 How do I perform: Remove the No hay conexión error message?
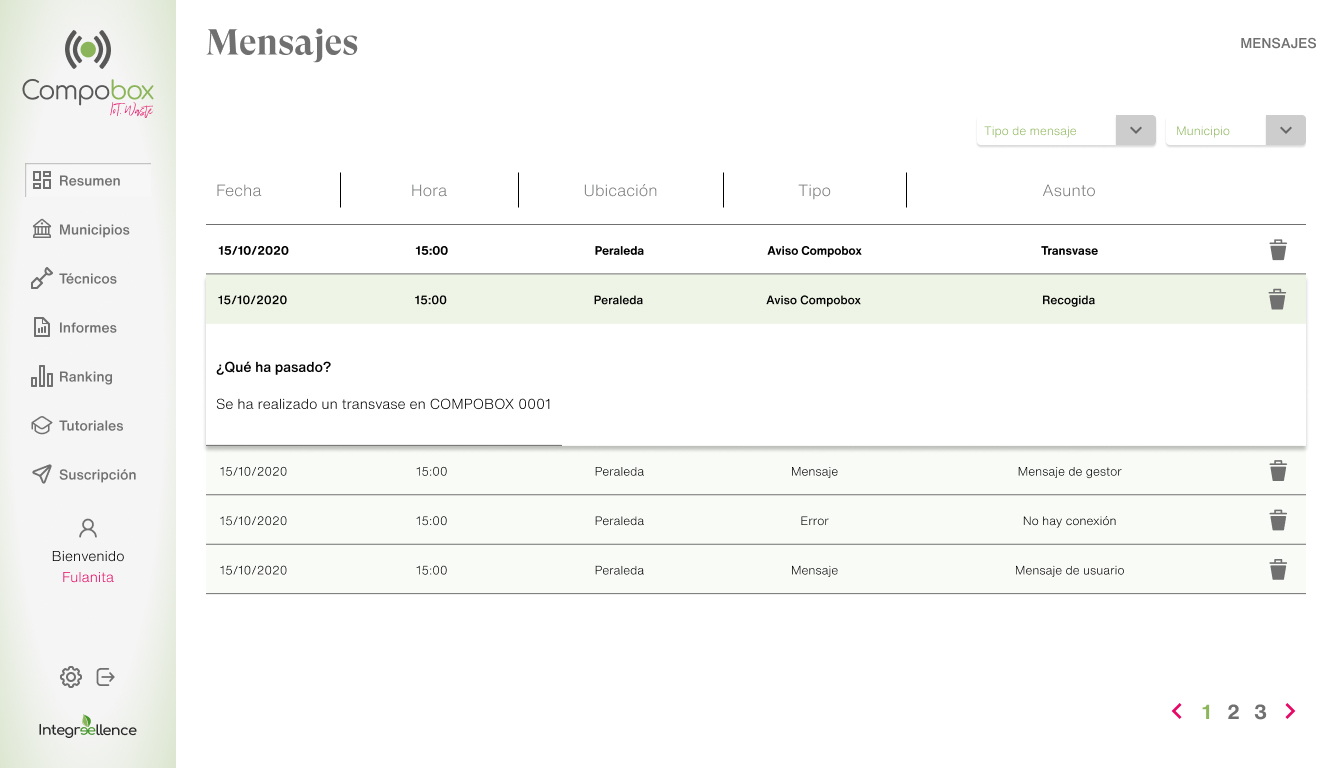pos(1277,520)
